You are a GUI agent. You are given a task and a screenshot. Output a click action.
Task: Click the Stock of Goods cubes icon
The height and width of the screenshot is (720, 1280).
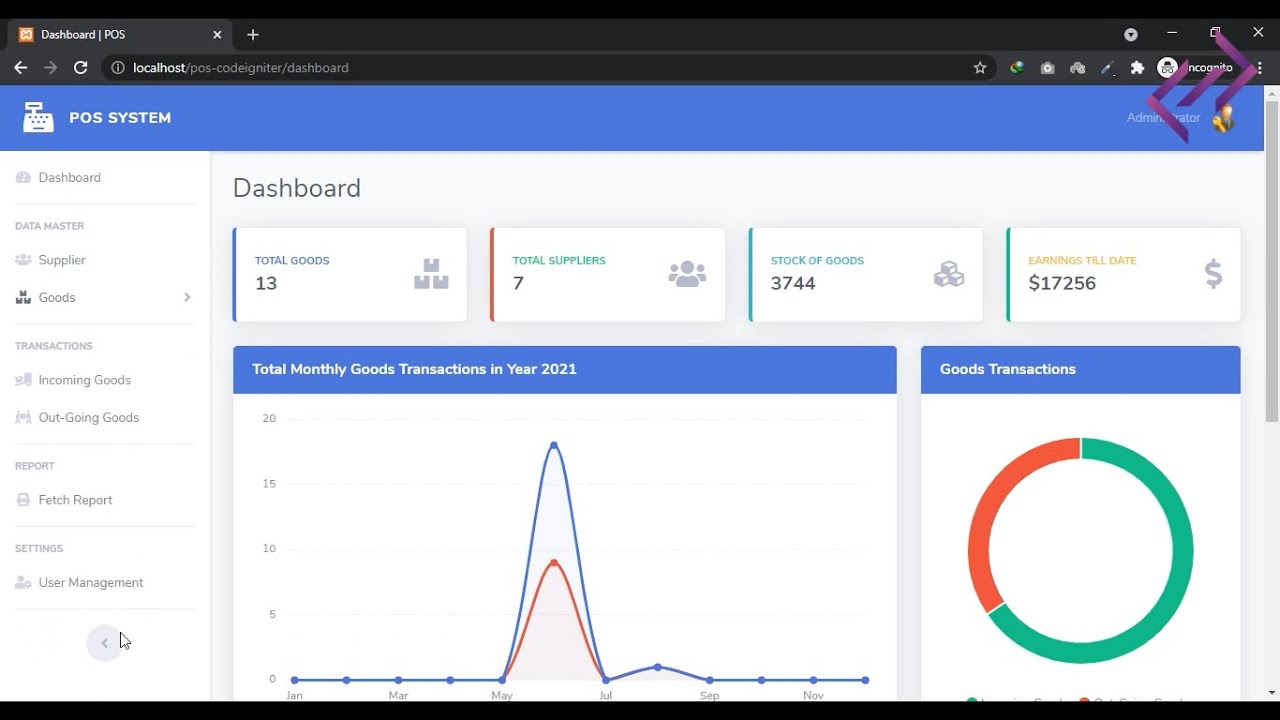[x=948, y=274]
